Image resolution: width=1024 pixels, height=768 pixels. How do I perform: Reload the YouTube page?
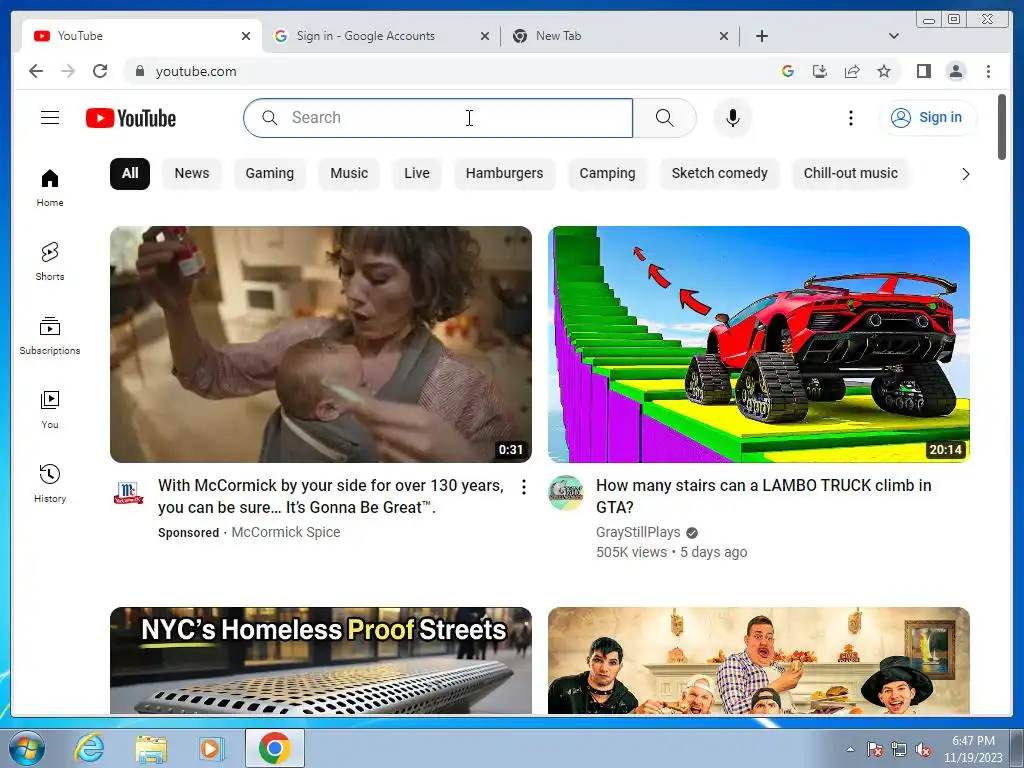pyautogui.click(x=100, y=71)
